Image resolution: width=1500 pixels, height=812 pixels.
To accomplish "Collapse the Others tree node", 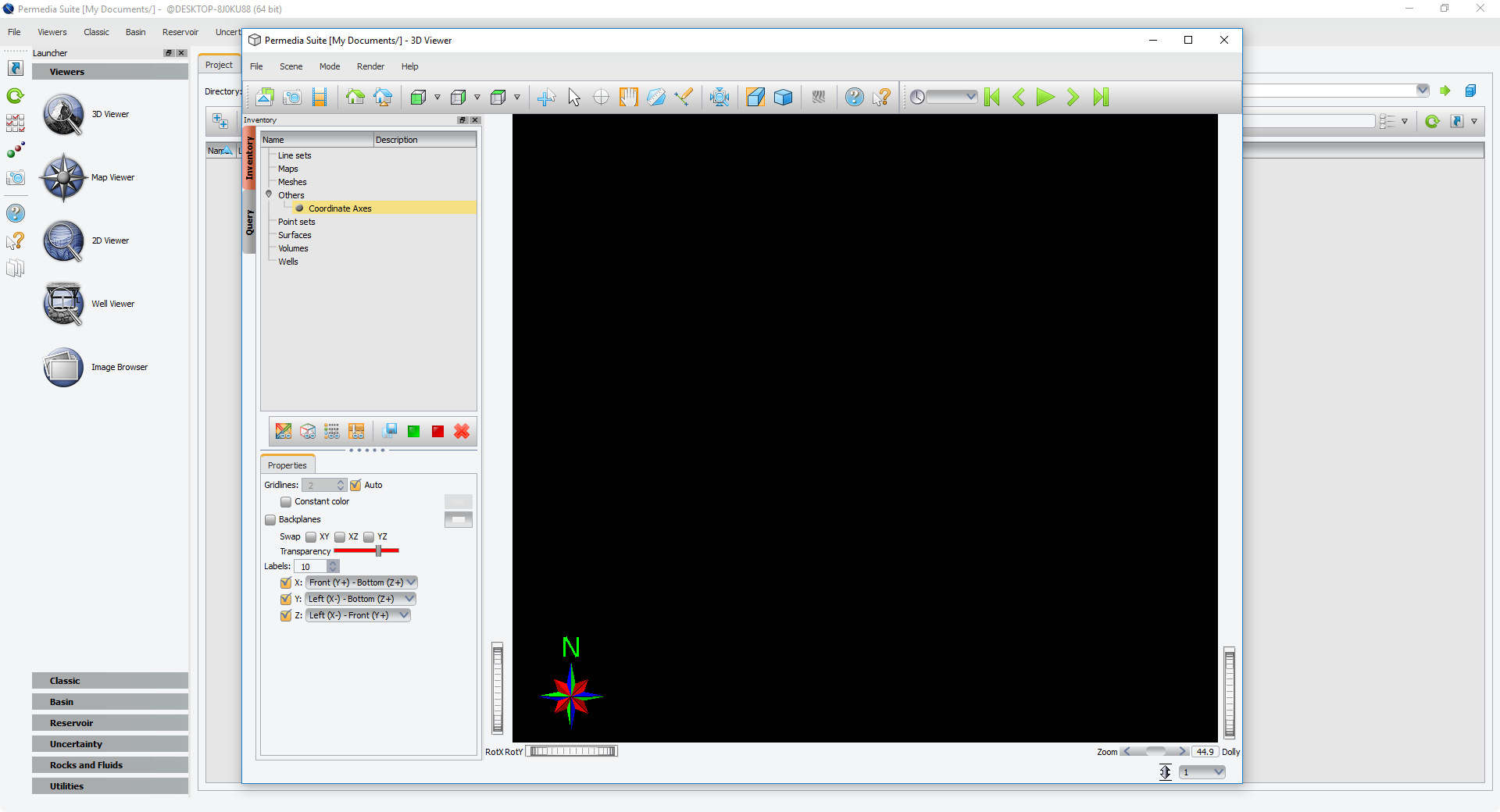I will pyautogui.click(x=269, y=194).
